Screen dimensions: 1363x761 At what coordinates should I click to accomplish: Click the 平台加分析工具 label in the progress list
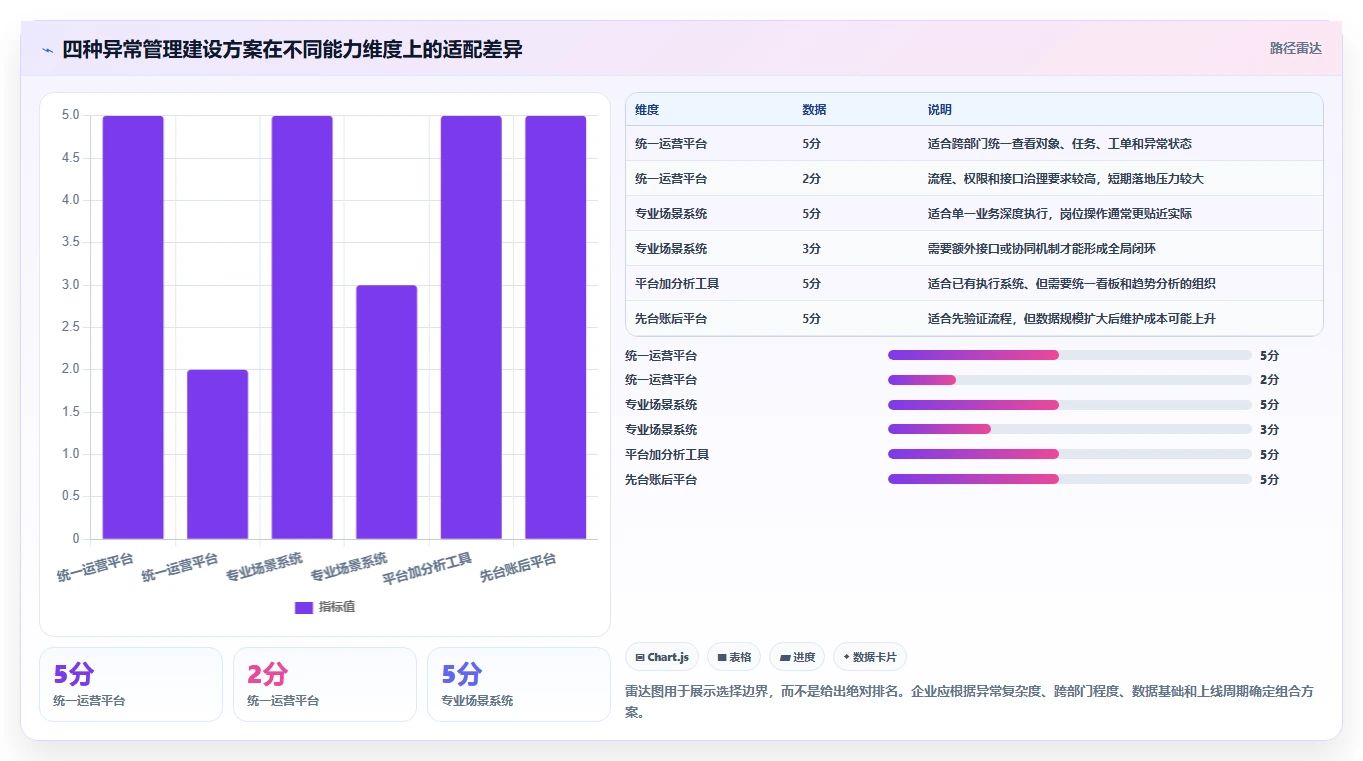(667, 455)
